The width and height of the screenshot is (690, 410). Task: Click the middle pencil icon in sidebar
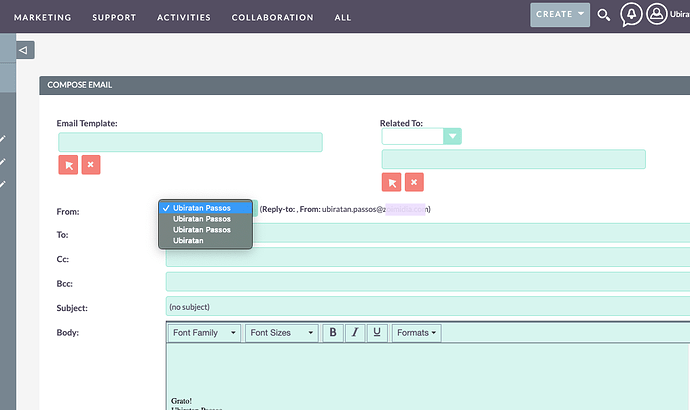pos(3,162)
